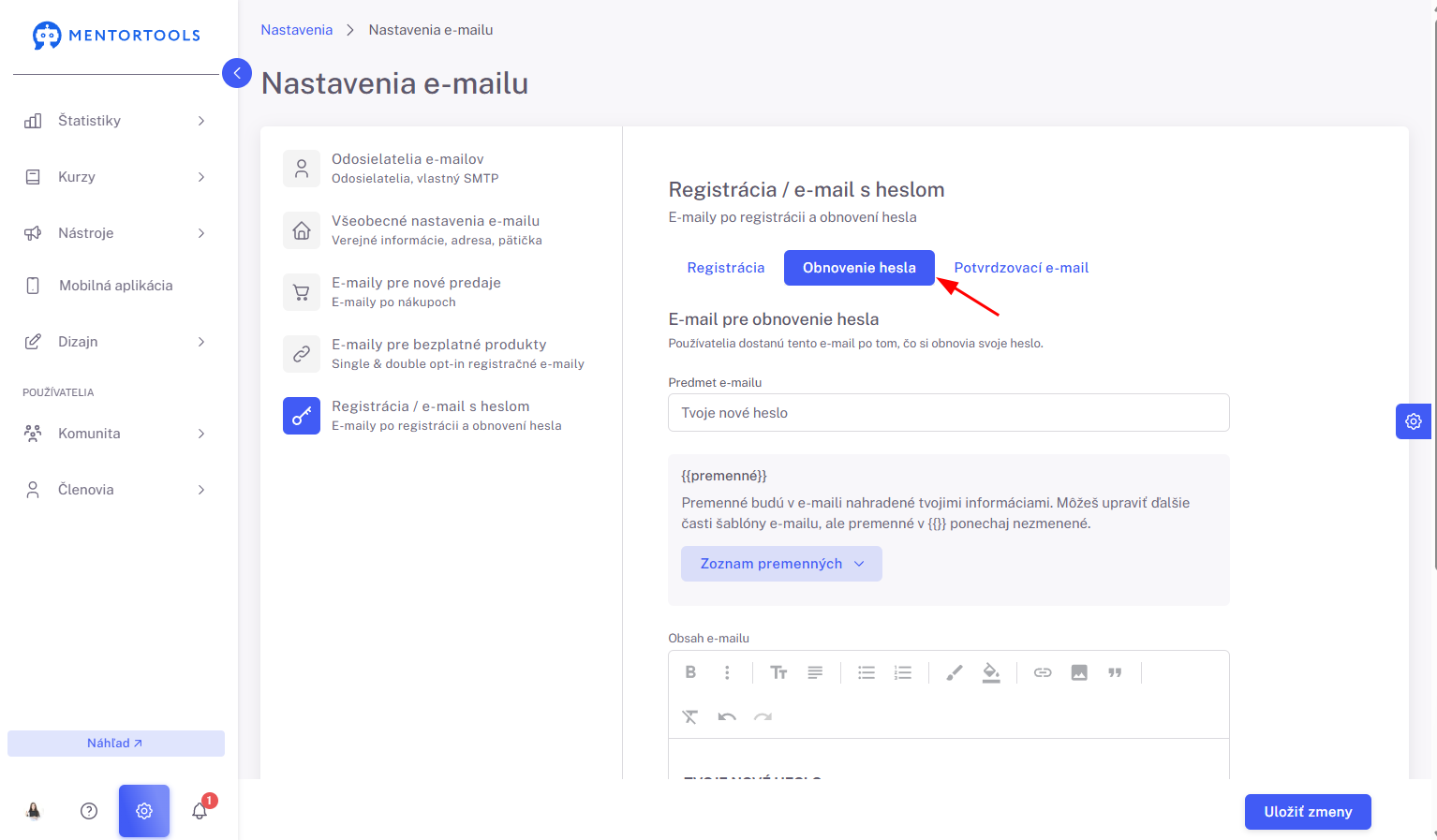Switch to the Registrácia tab

[x=726, y=268]
